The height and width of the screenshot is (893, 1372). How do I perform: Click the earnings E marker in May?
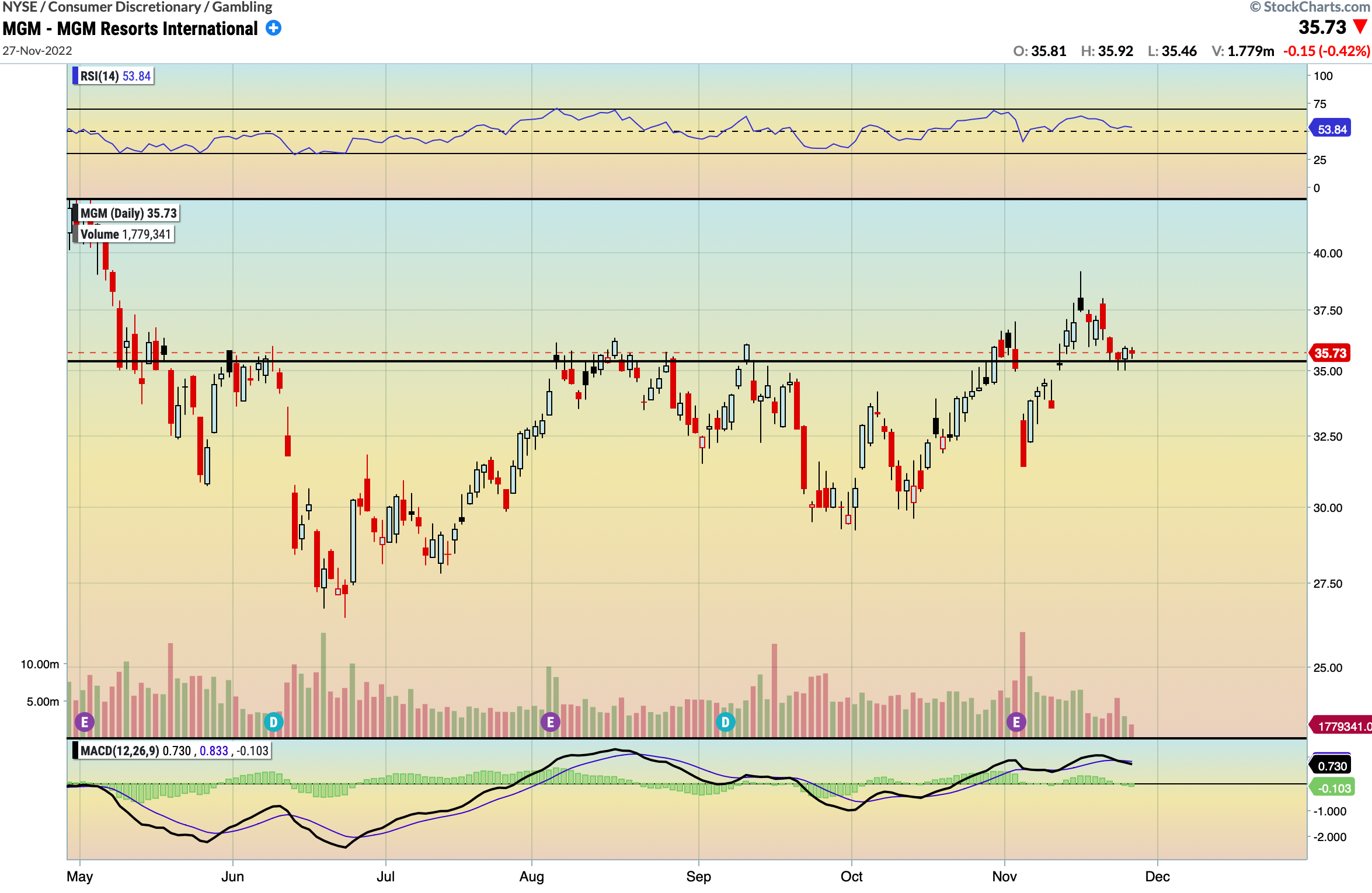tap(85, 722)
